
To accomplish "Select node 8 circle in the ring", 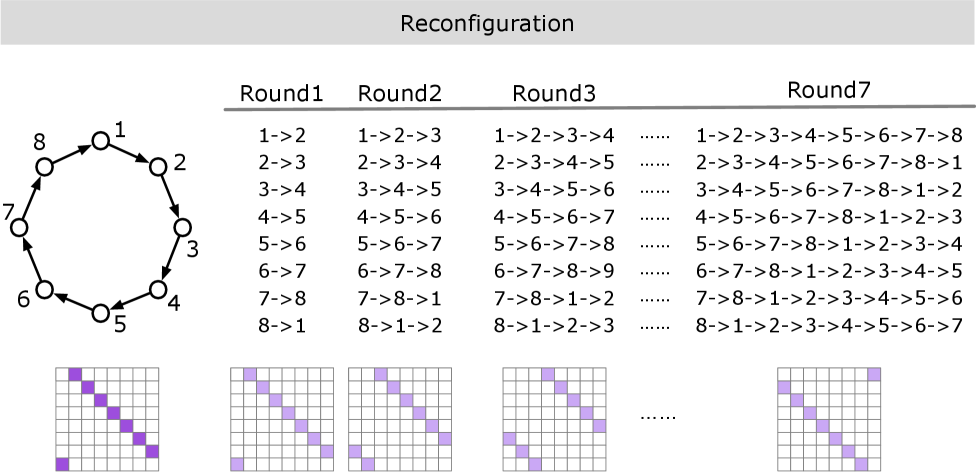I will [x=42, y=166].
